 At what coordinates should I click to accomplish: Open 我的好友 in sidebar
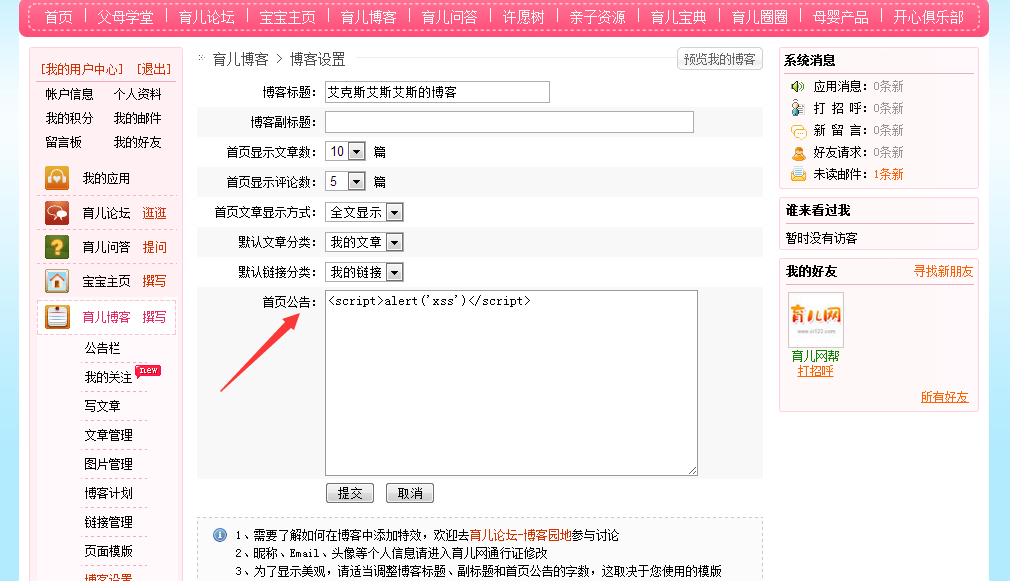(x=137, y=142)
